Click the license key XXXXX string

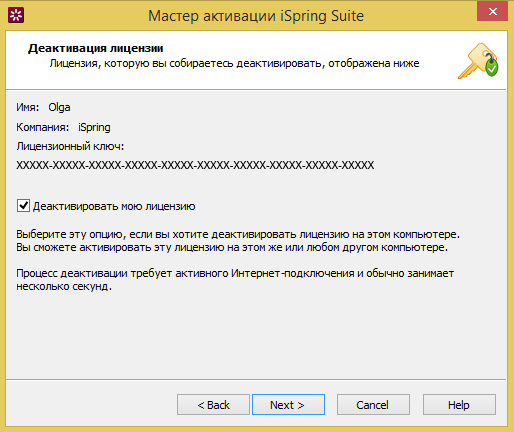pyautogui.click(x=195, y=165)
